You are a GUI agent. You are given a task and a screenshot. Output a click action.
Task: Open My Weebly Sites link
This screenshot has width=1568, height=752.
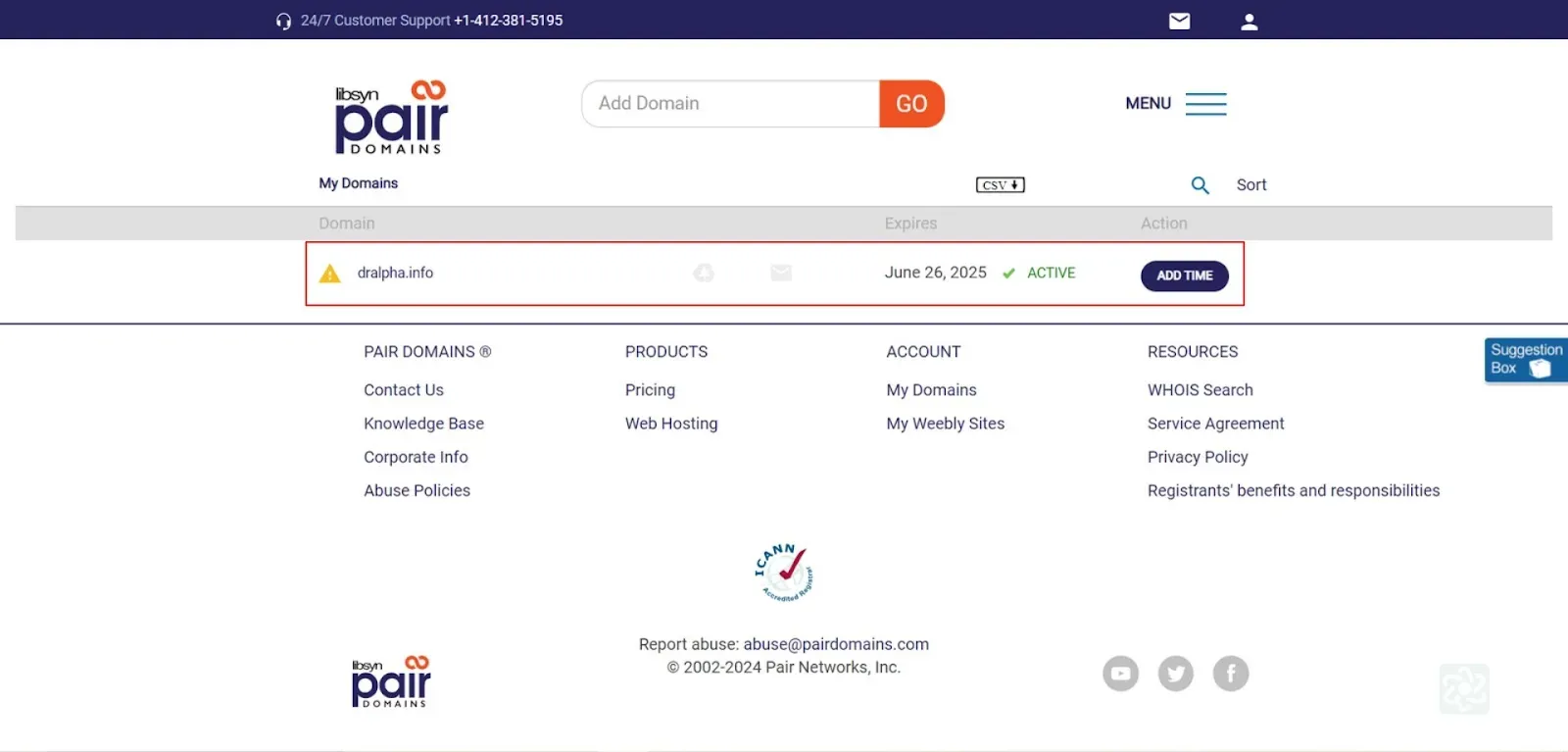point(946,424)
